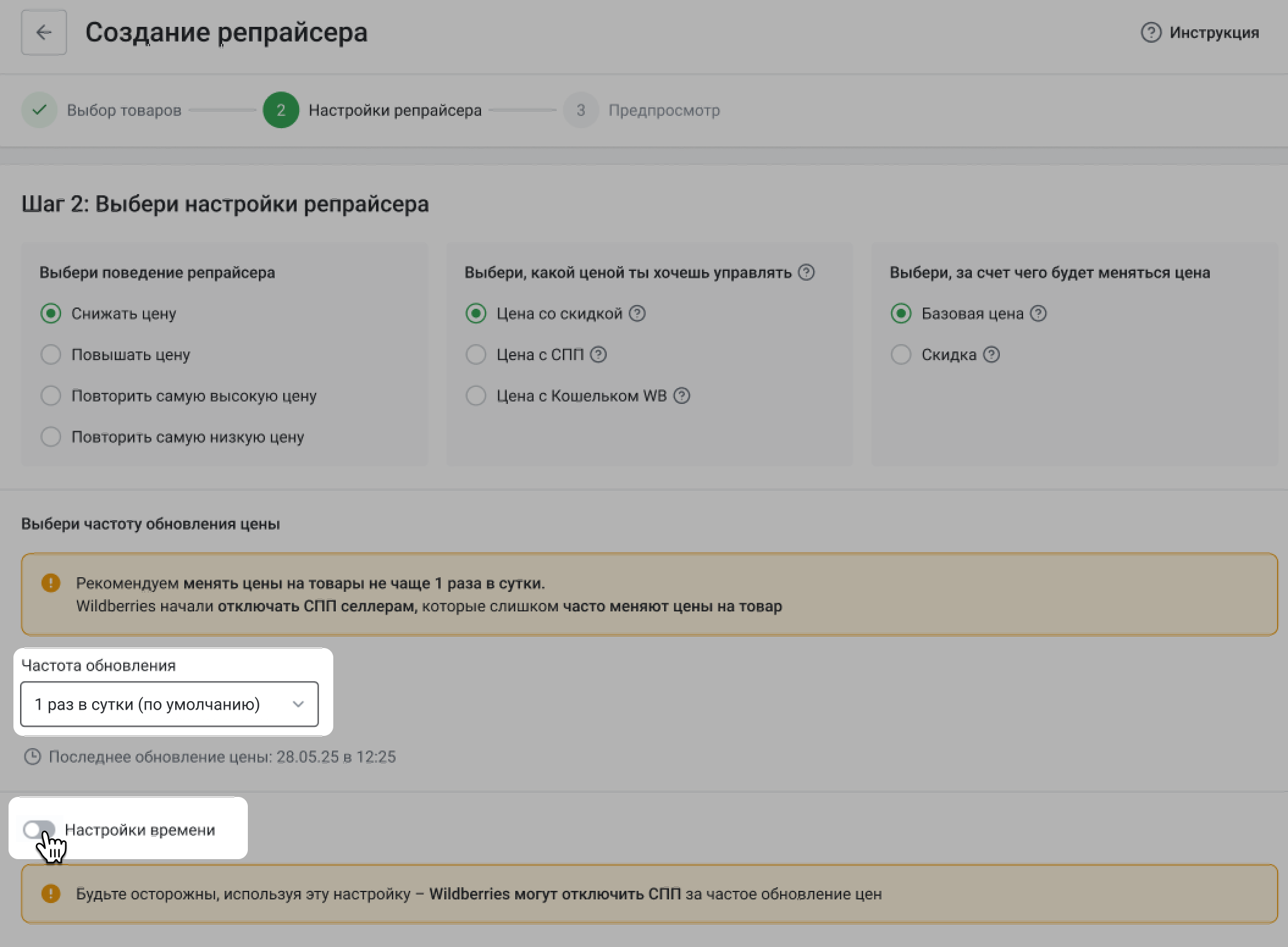Image resolution: width=1288 pixels, height=947 pixels.
Task: Open the Инструкция help link
Action: tap(1200, 32)
